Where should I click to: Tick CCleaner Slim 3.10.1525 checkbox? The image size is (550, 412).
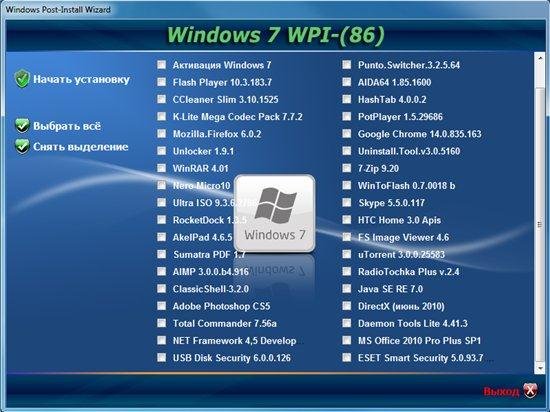(x=161, y=99)
